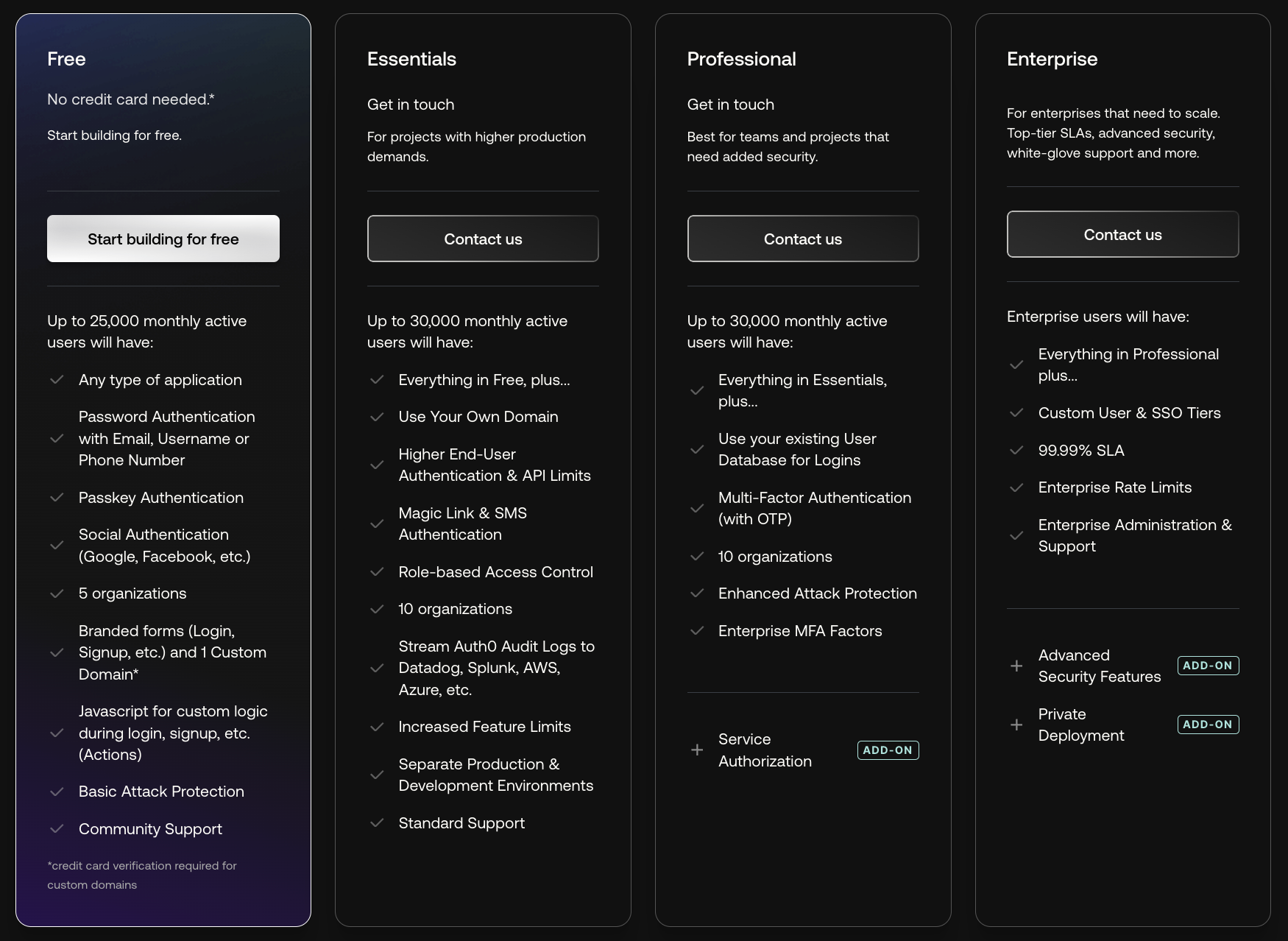Expand the Private Deployment plus icon
Viewport: 1288px width, 941px height.
(x=1016, y=725)
